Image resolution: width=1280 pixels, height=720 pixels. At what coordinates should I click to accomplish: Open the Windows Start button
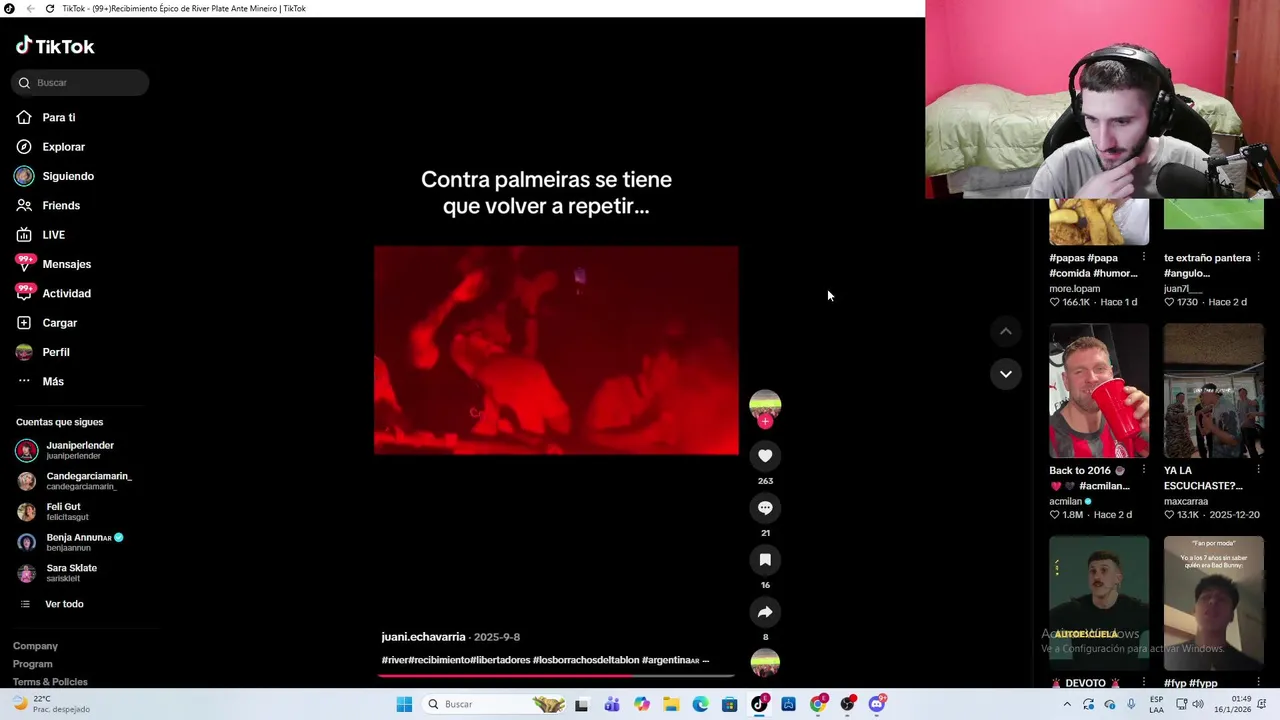(404, 704)
